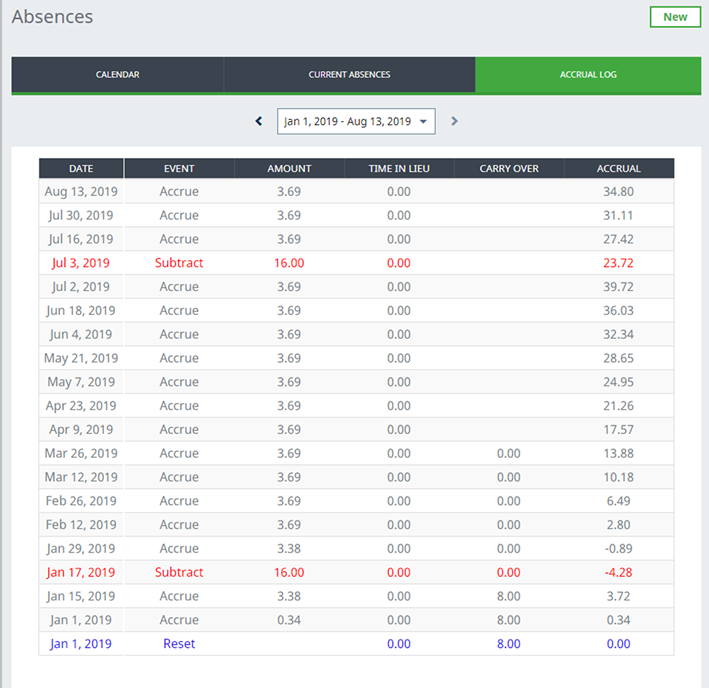Click the New absence button
The width and height of the screenshot is (709, 688).
[x=675, y=17]
